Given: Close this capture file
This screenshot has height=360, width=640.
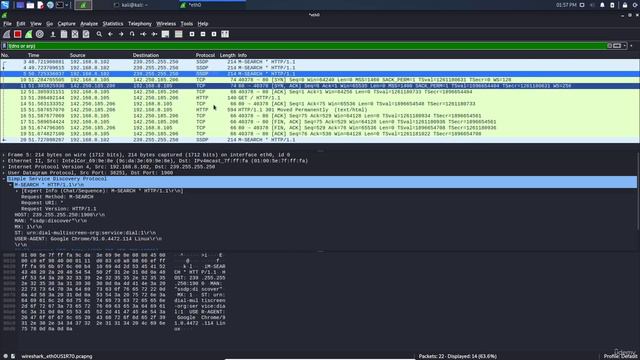Looking at the screenshot, I should 75,34.
